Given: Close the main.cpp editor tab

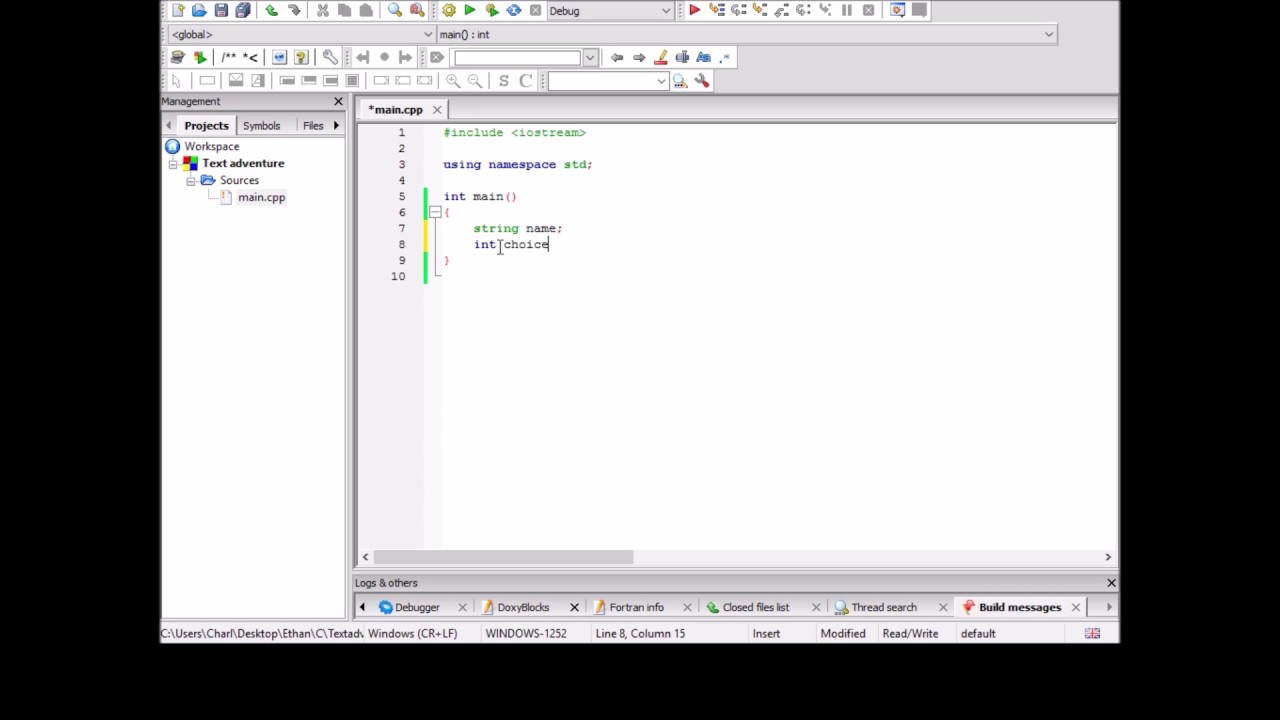Looking at the screenshot, I should coord(438,109).
